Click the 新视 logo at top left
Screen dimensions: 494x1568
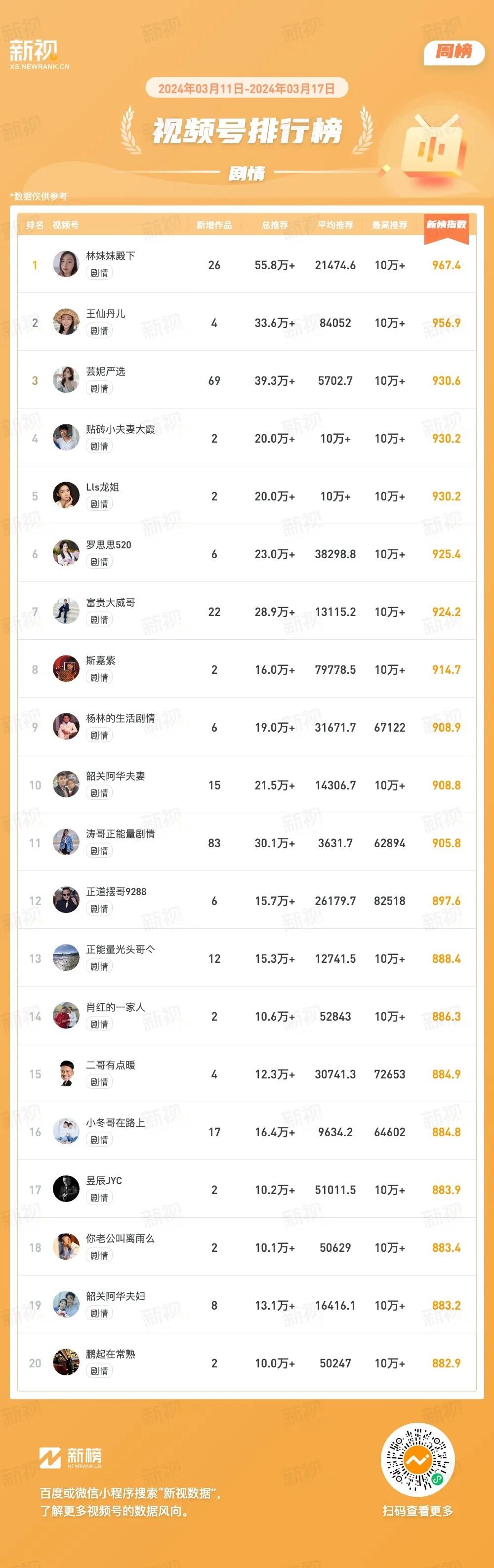[39, 54]
